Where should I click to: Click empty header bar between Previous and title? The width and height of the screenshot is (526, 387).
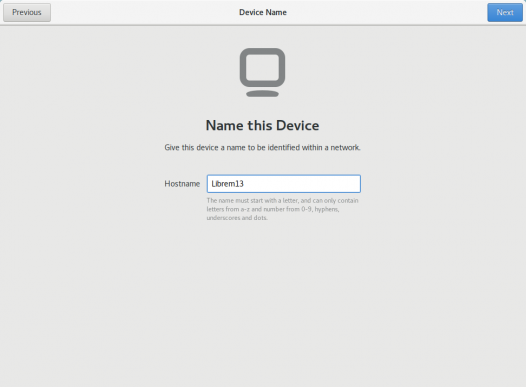144,12
